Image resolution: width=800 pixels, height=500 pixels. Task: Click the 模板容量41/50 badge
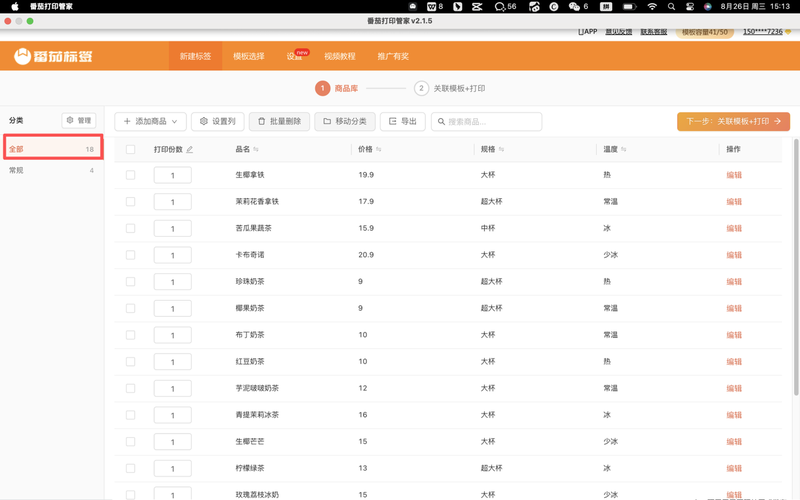(x=705, y=32)
